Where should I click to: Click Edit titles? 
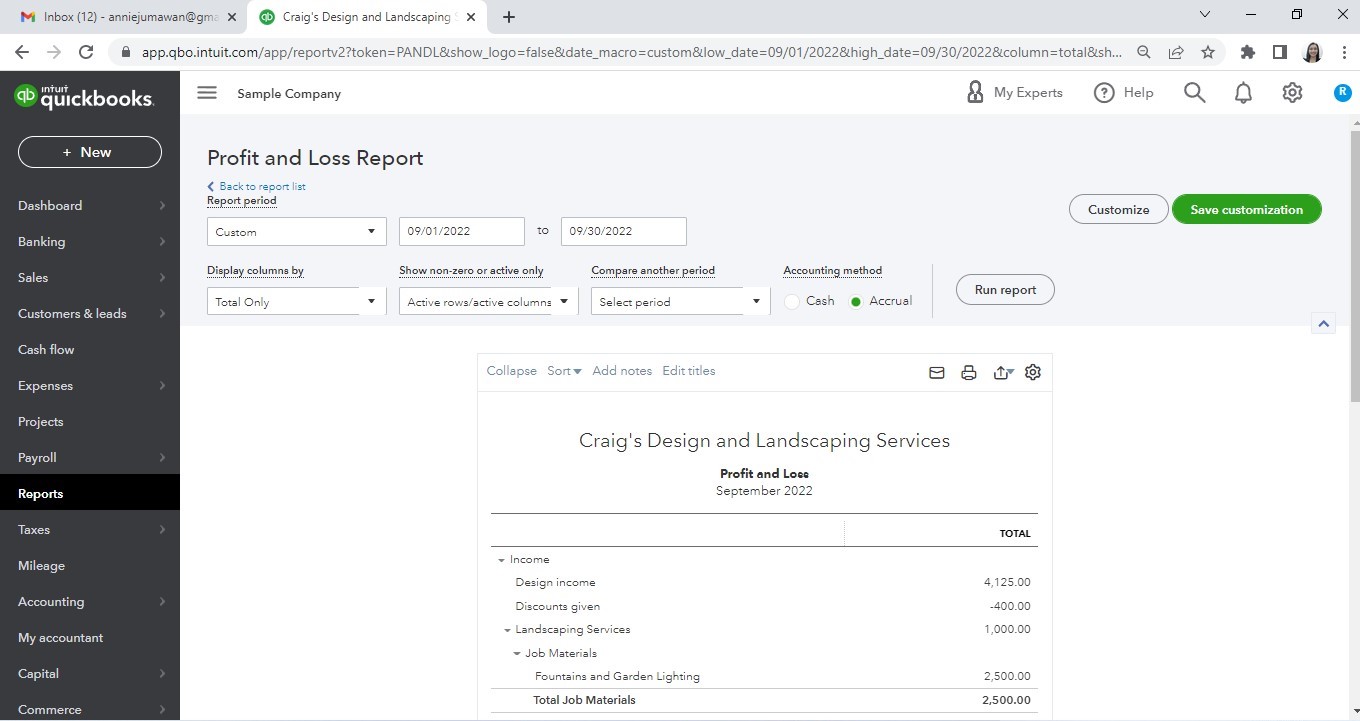tap(689, 371)
